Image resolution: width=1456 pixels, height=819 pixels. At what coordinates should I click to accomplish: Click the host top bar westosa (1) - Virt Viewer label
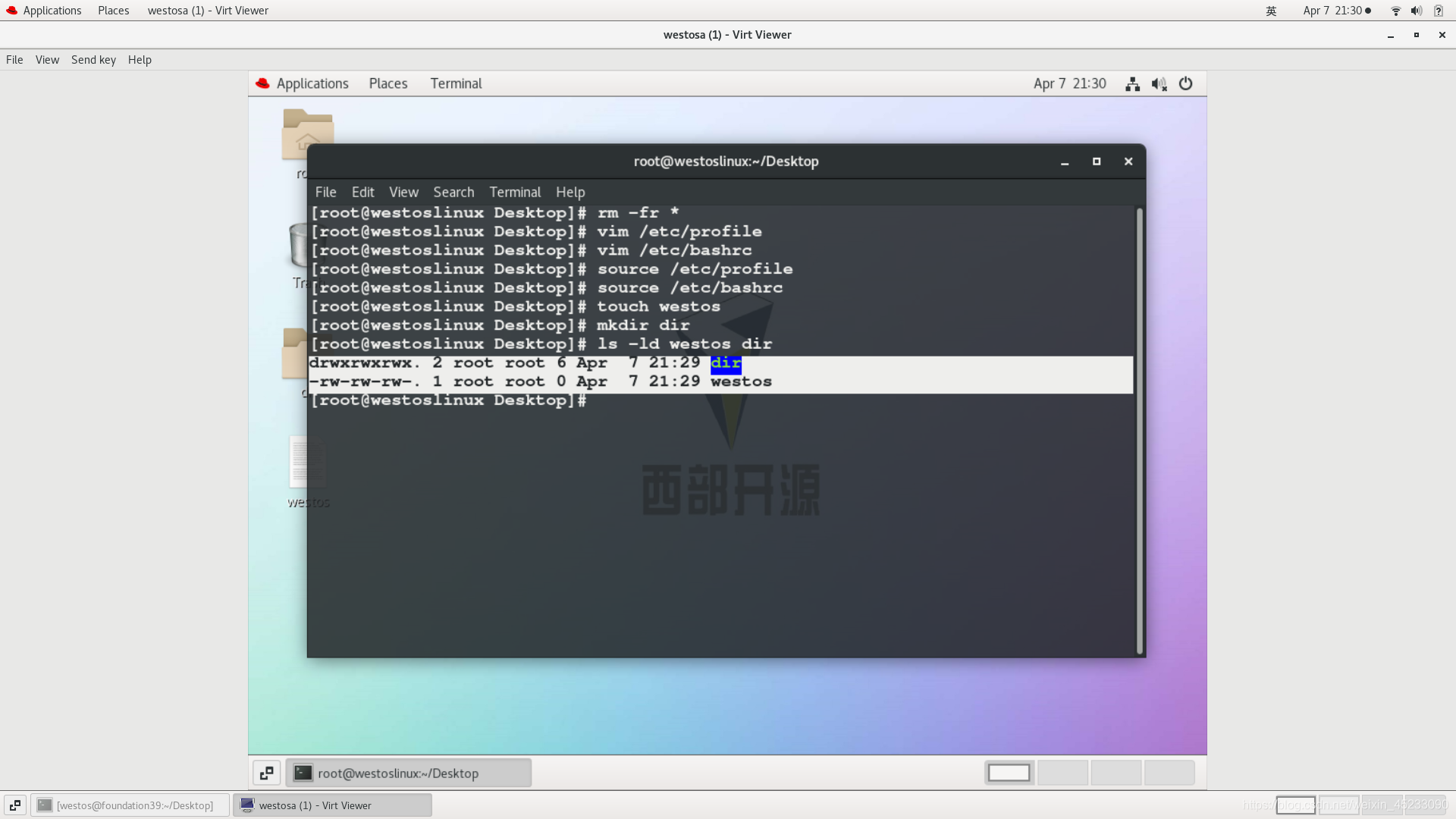click(208, 11)
